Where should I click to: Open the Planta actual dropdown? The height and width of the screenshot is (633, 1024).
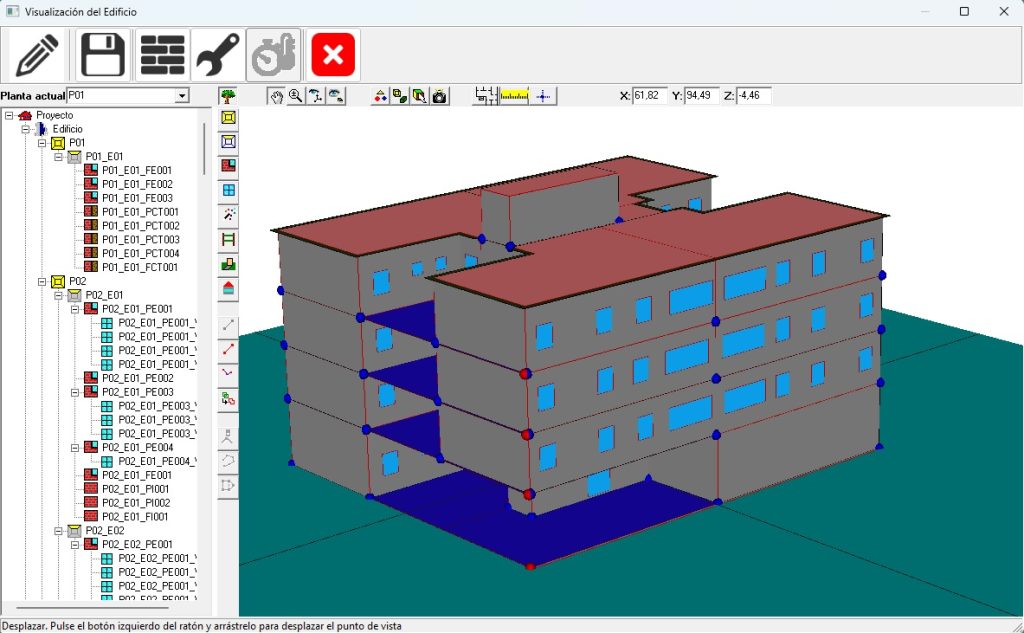[181, 95]
